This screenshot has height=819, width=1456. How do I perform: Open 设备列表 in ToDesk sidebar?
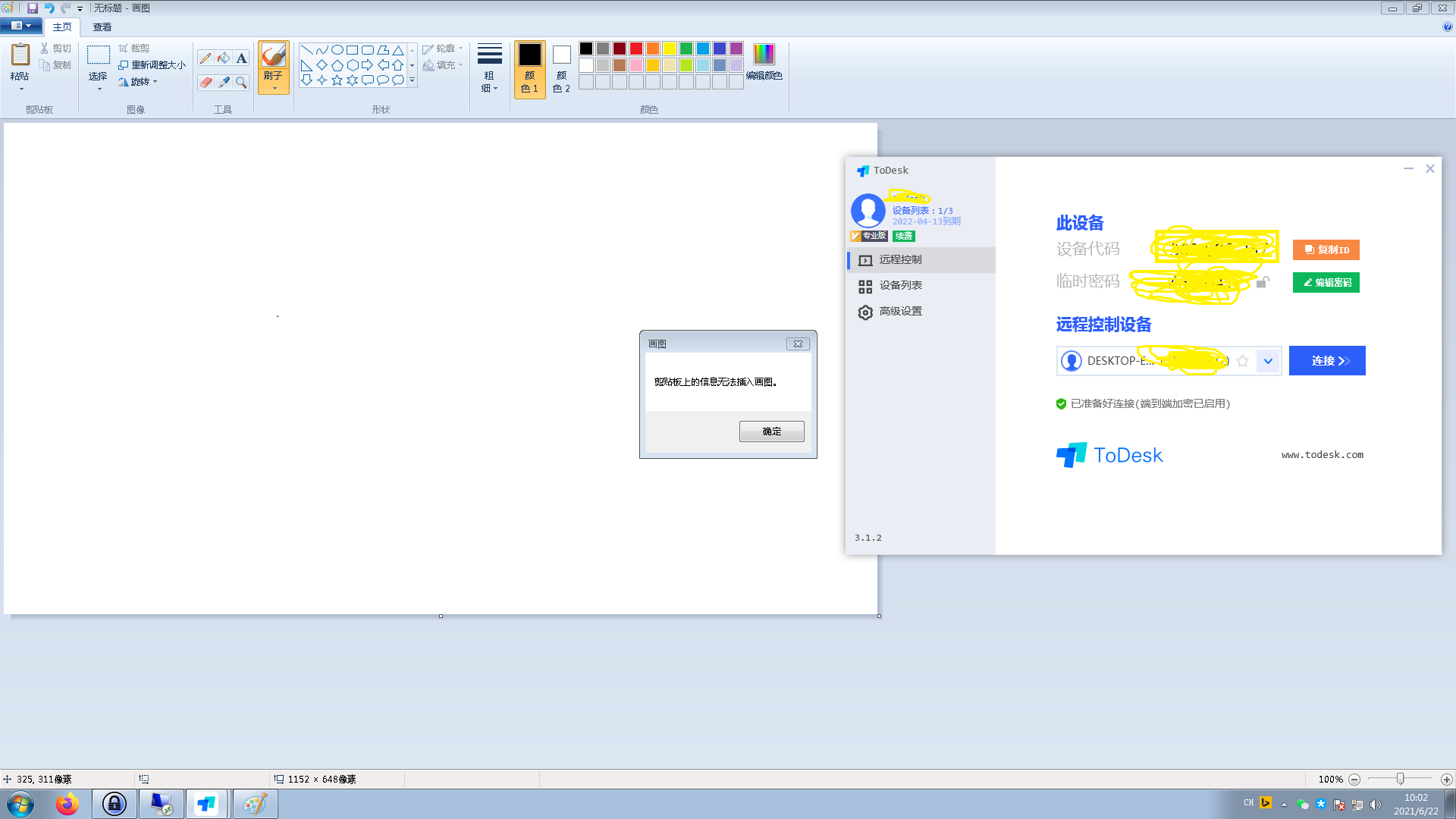tap(921, 286)
